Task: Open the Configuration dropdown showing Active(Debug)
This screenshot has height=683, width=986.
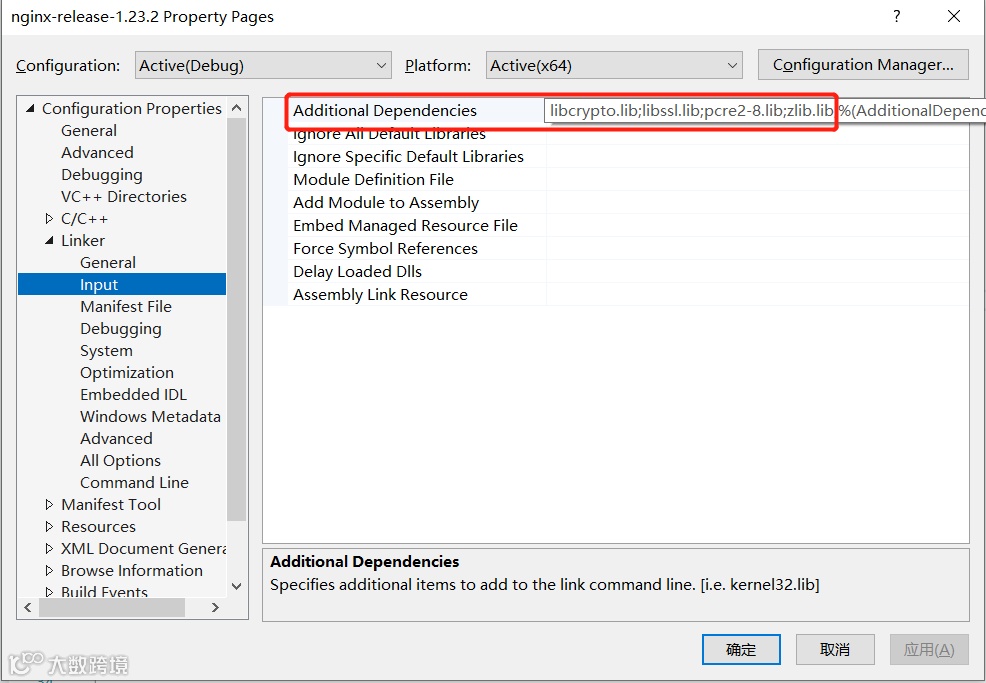Action: [x=263, y=65]
